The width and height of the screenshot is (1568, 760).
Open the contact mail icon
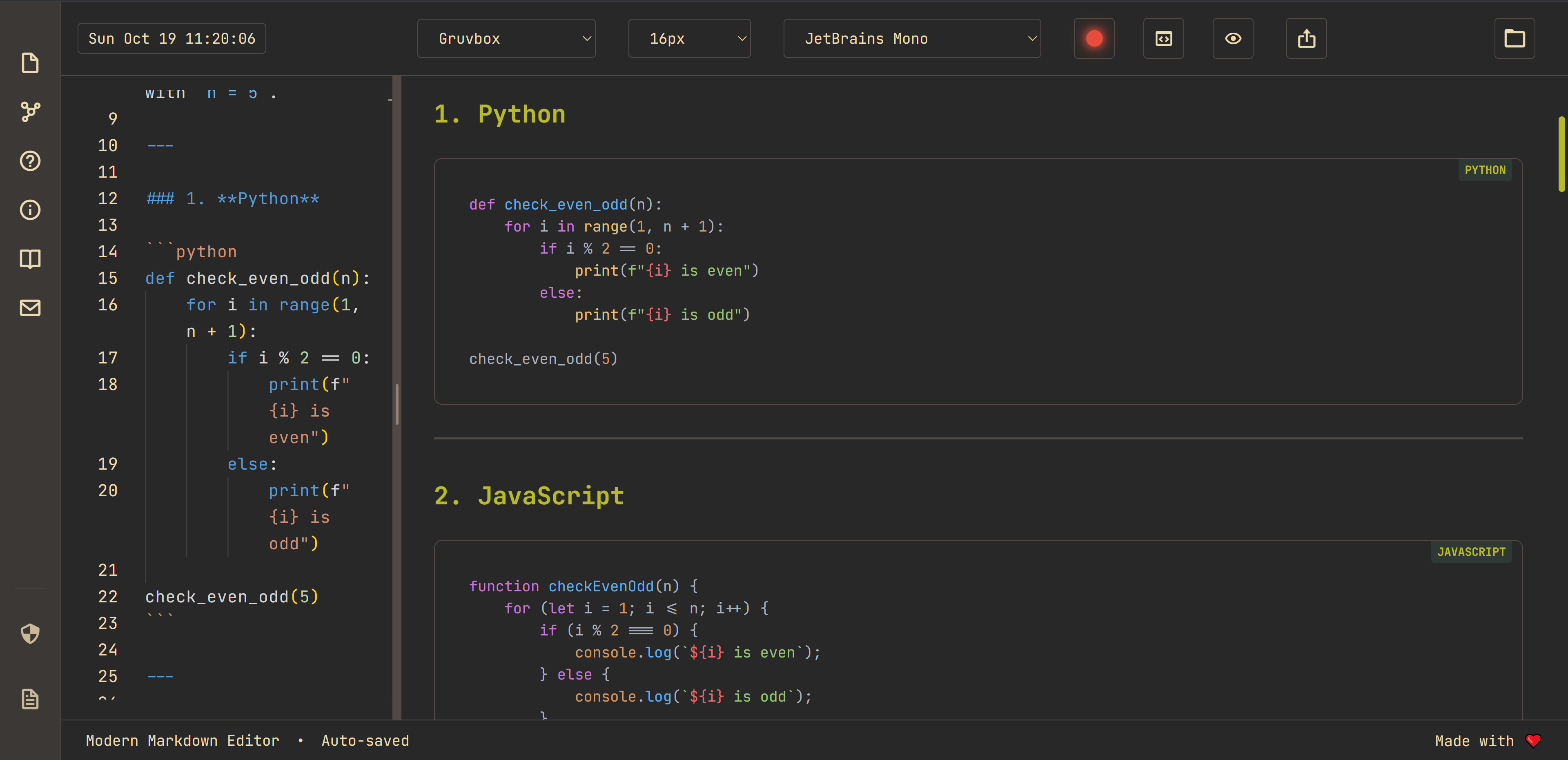tap(30, 308)
